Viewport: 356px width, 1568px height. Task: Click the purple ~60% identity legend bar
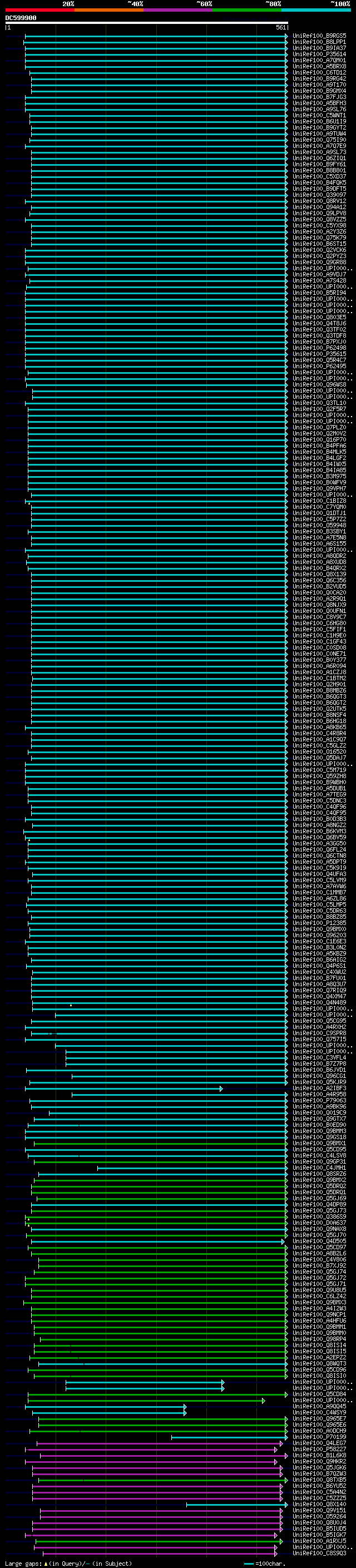coord(177,10)
